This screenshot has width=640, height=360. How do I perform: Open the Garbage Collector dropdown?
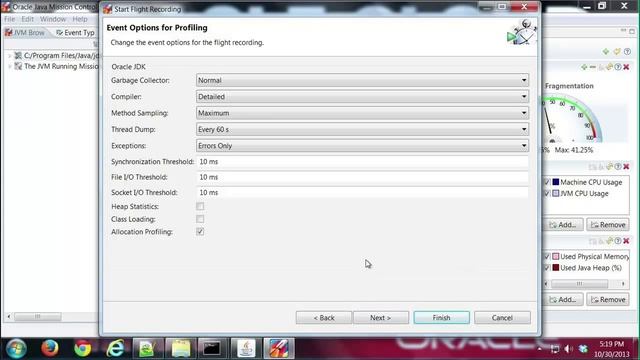362,80
